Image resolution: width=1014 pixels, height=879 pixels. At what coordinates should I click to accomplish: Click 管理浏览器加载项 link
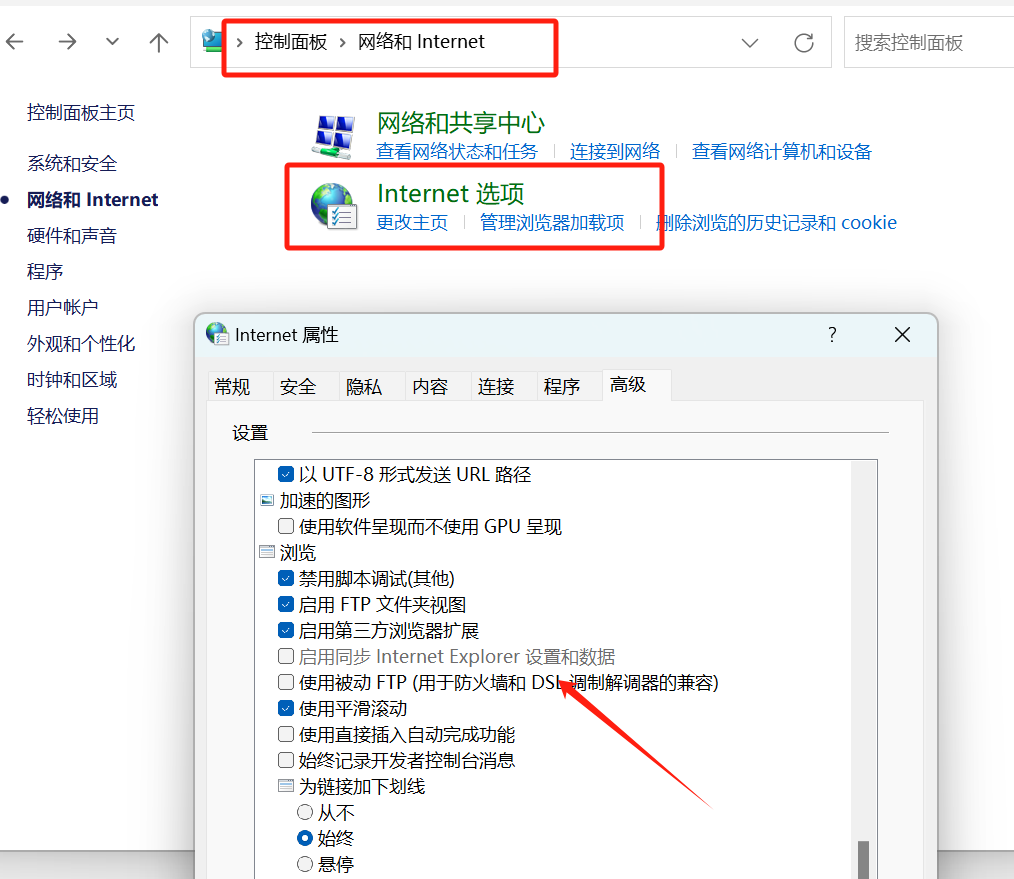pos(552,222)
